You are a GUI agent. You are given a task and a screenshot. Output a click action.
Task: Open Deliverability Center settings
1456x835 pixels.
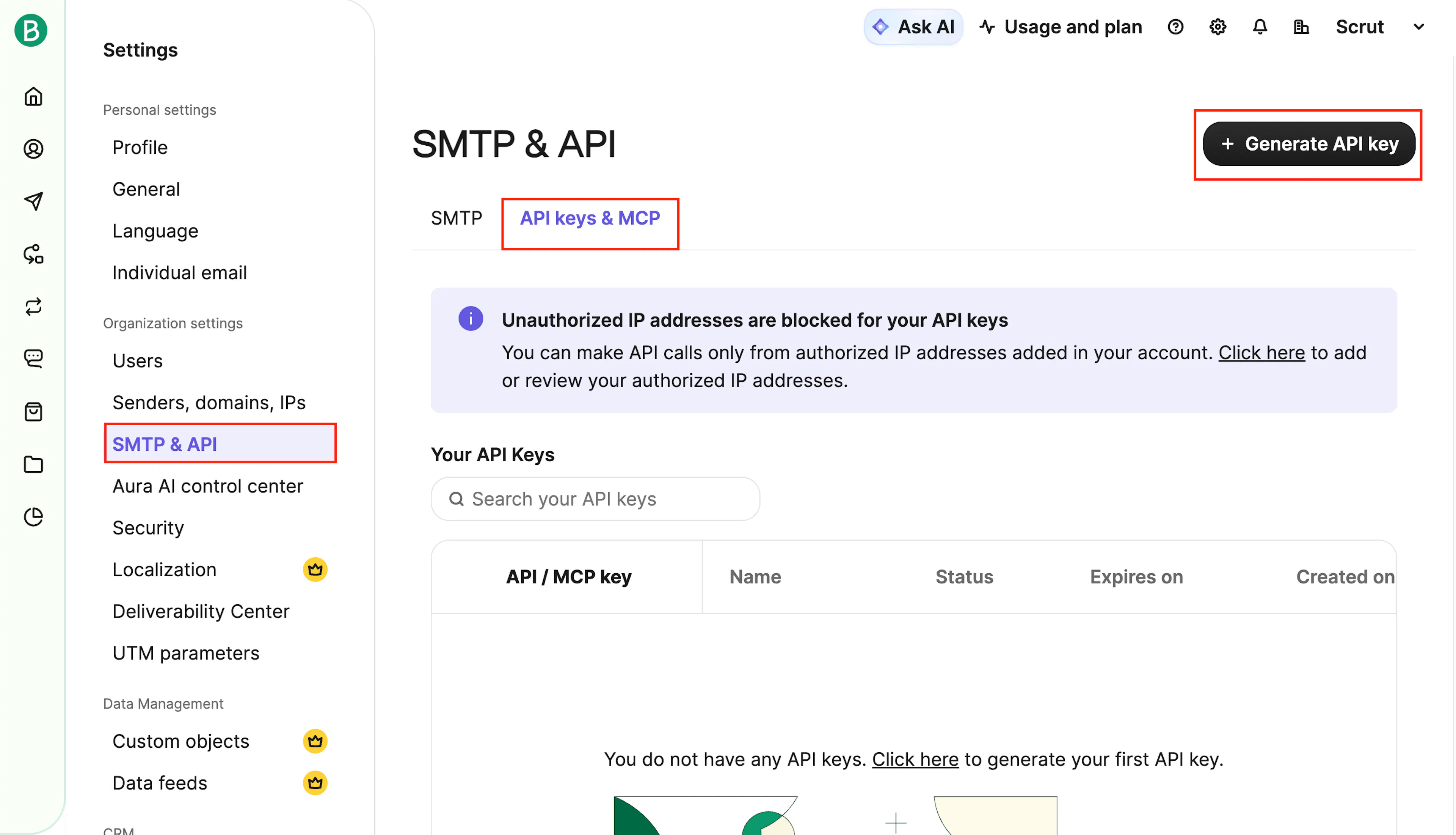pyautogui.click(x=201, y=611)
